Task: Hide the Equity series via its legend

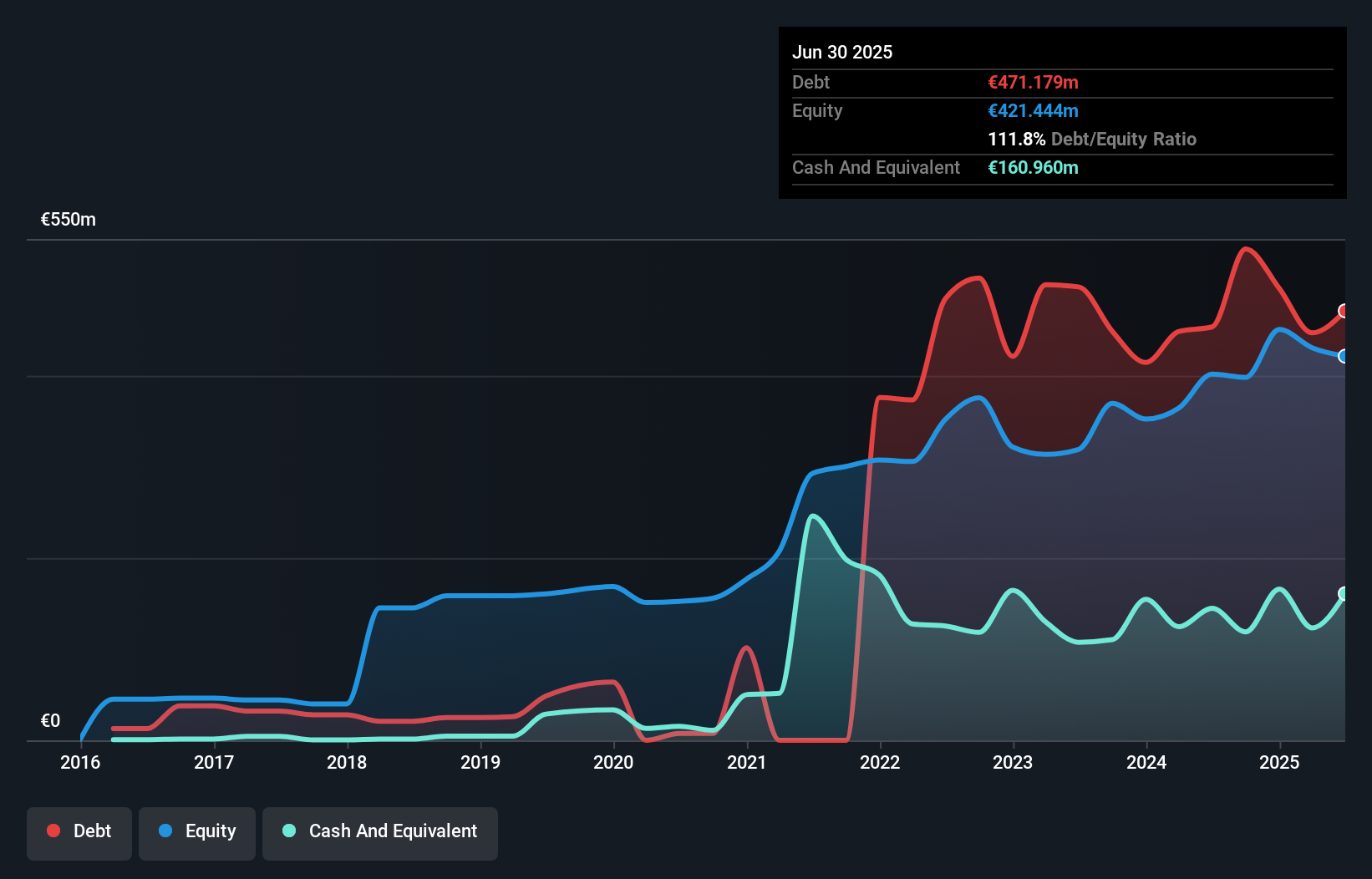Action: 196,831
